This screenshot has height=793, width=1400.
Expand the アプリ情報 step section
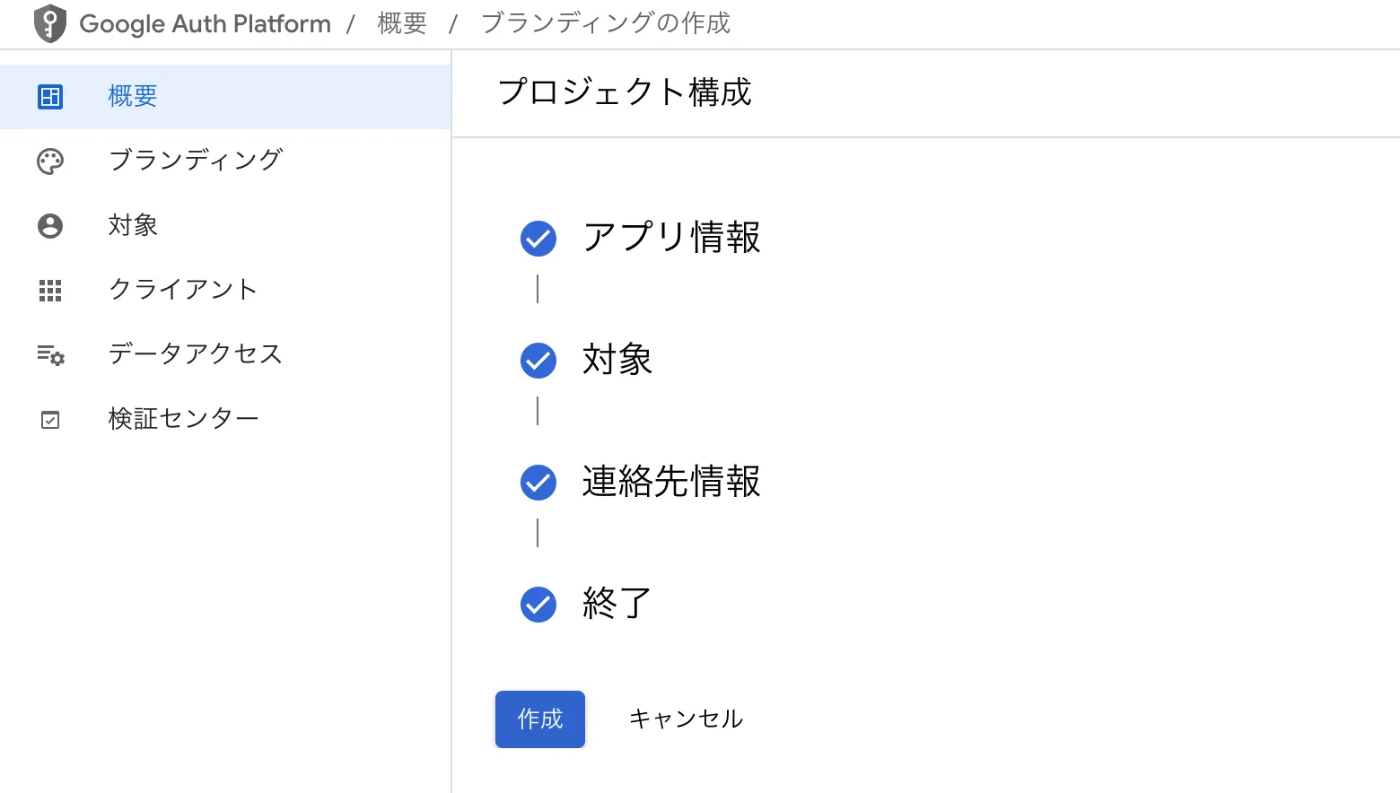[x=671, y=238]
